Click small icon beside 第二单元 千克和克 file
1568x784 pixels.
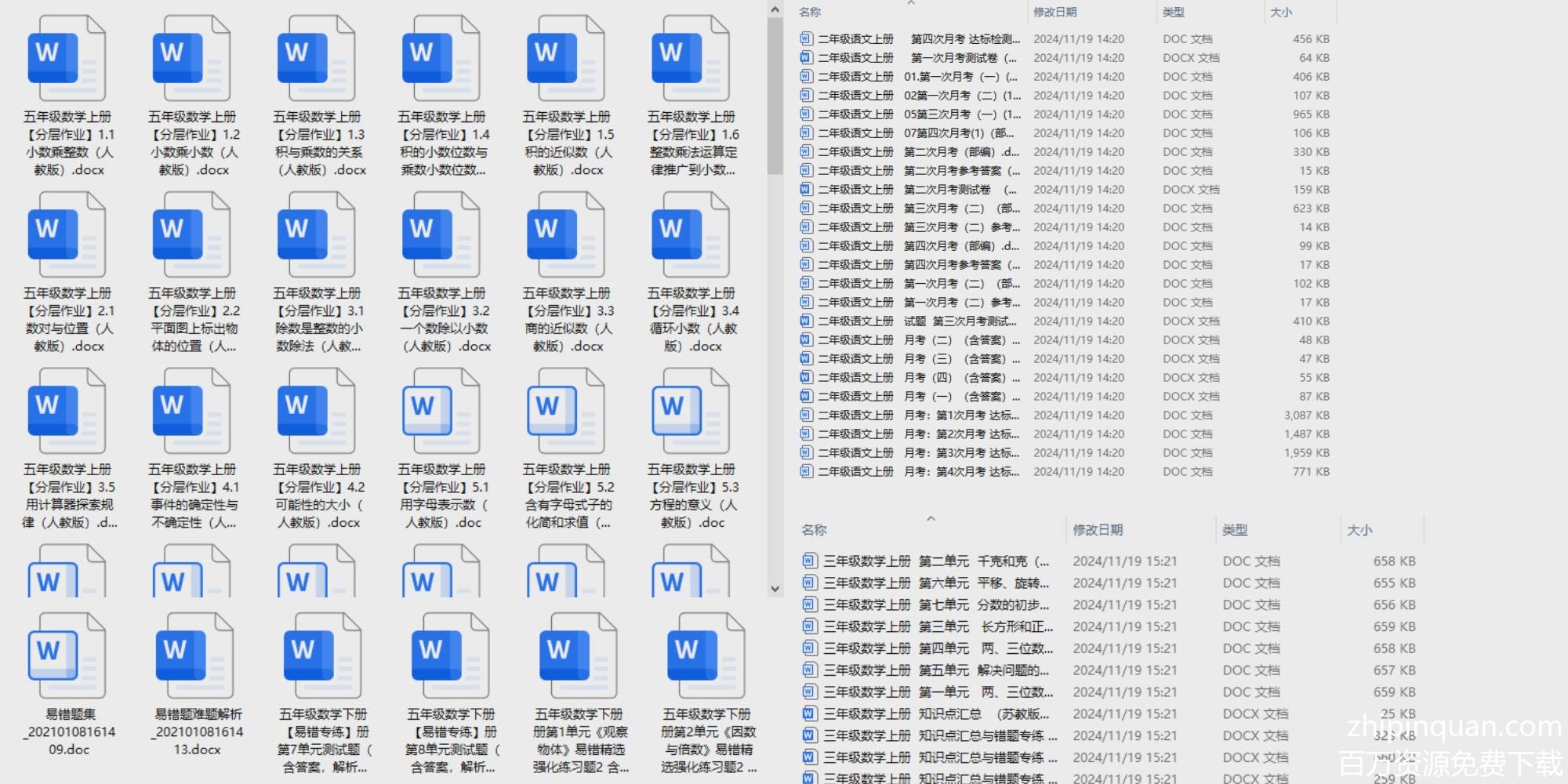point(809,561)
